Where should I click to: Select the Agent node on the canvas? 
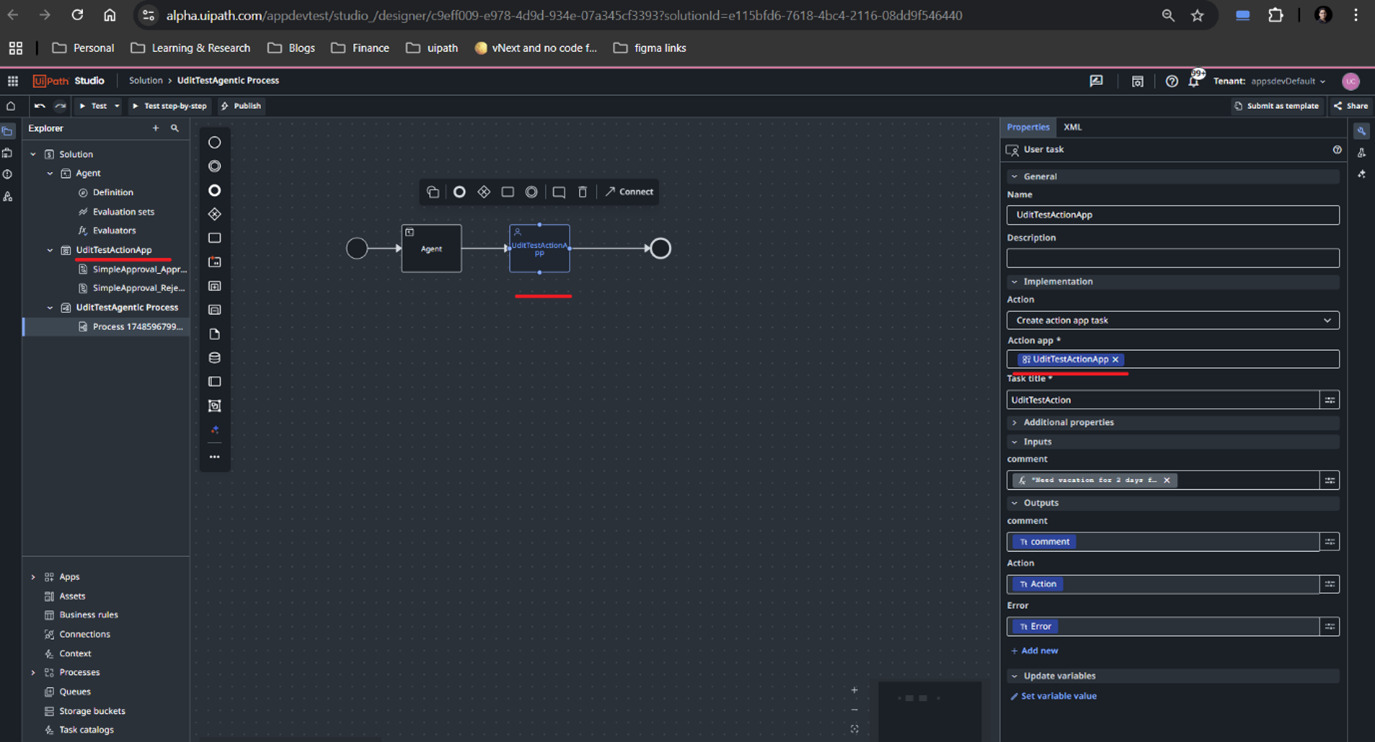(431, 249)
